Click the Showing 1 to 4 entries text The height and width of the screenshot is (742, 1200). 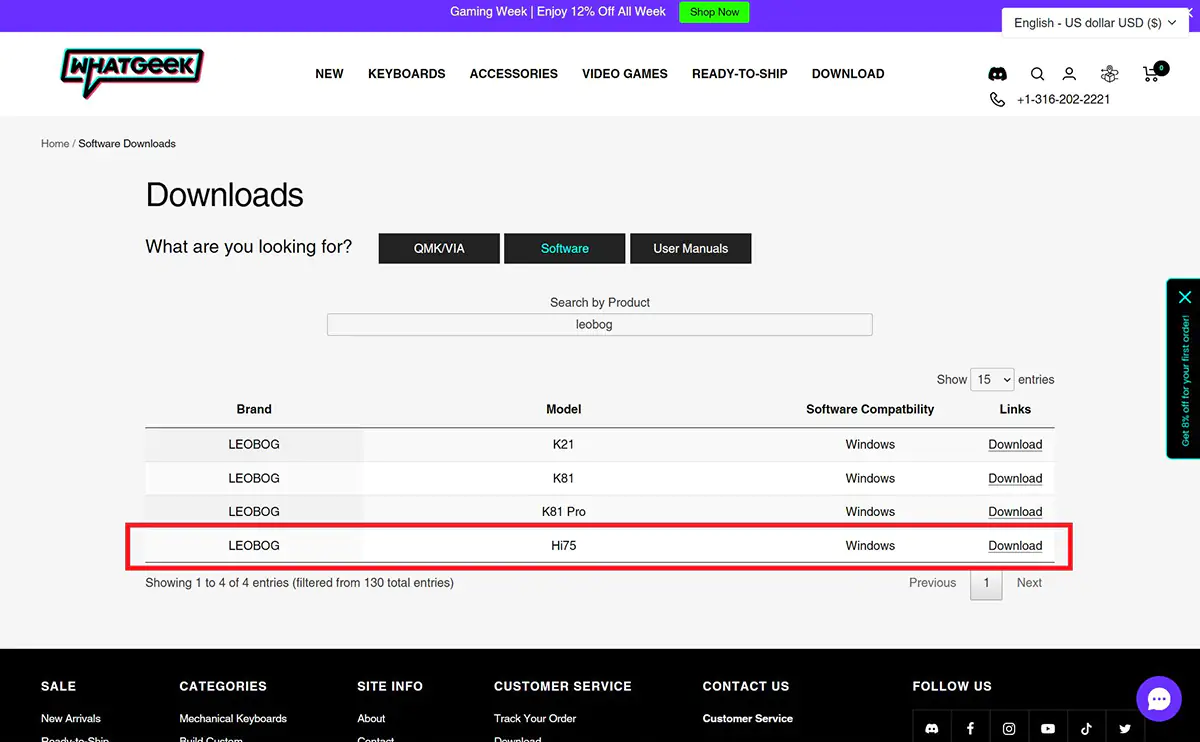pos(299,583)
